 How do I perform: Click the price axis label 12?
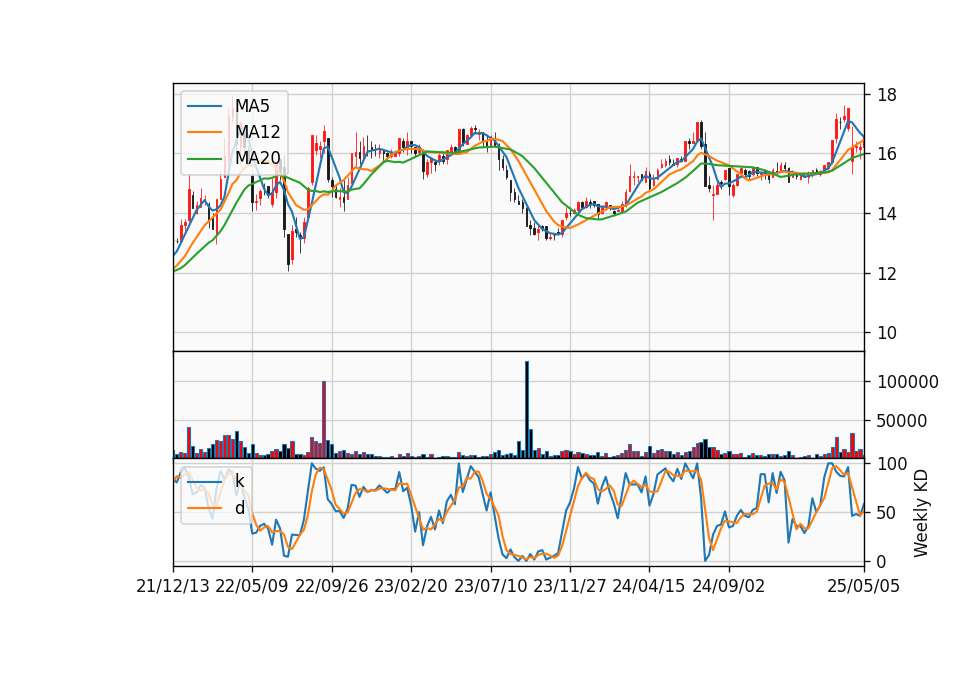click(x=887, y=274)
